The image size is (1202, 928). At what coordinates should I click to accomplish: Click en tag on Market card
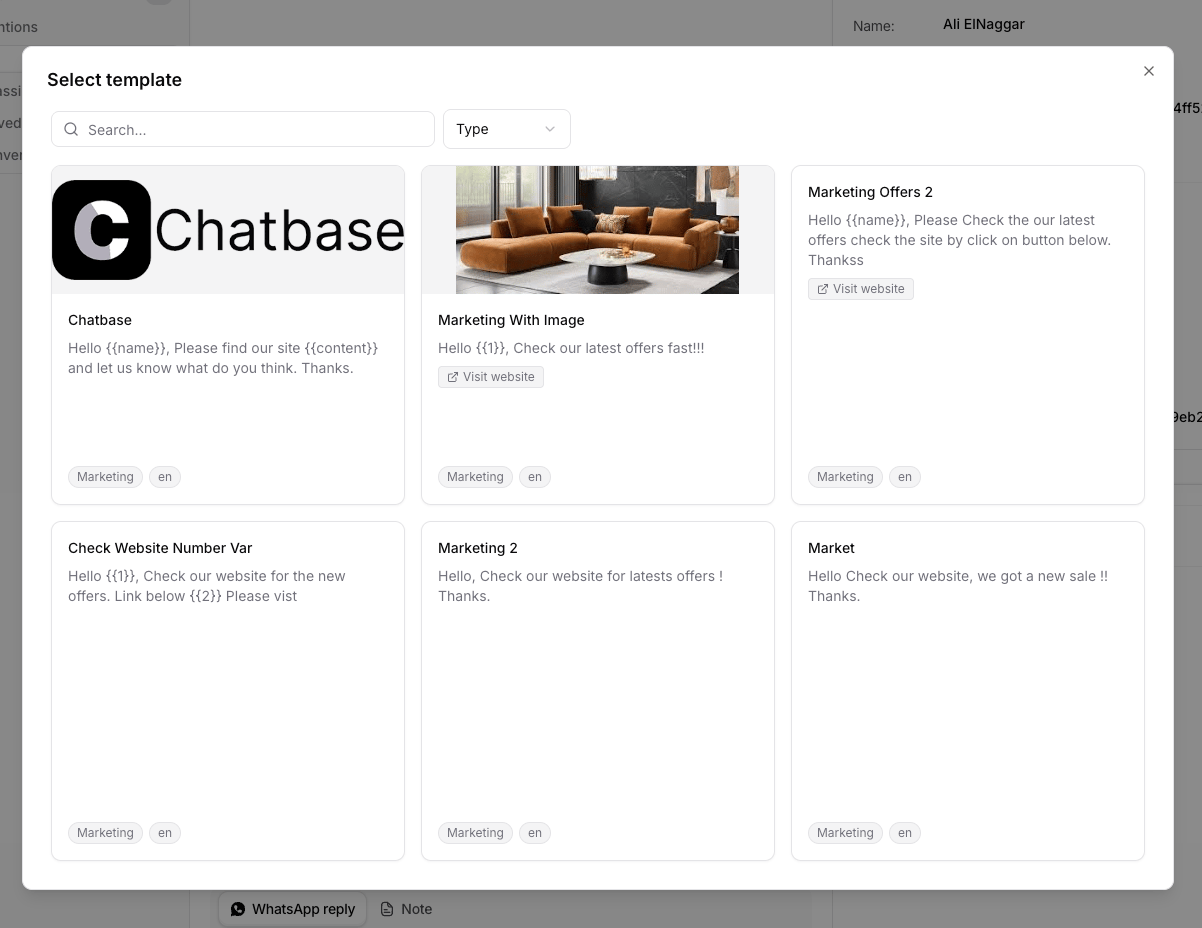tap(905, 833)
